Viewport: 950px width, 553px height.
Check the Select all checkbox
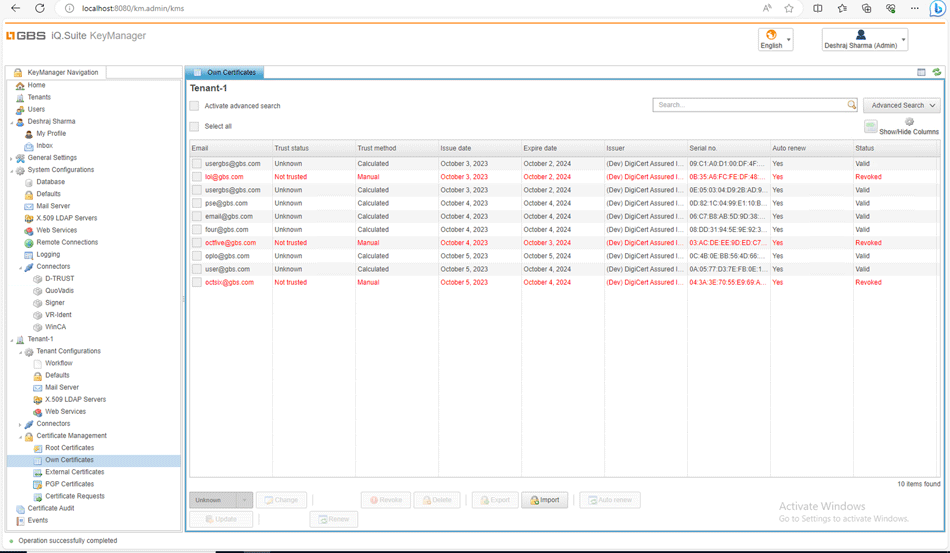(x=195, y=127)
